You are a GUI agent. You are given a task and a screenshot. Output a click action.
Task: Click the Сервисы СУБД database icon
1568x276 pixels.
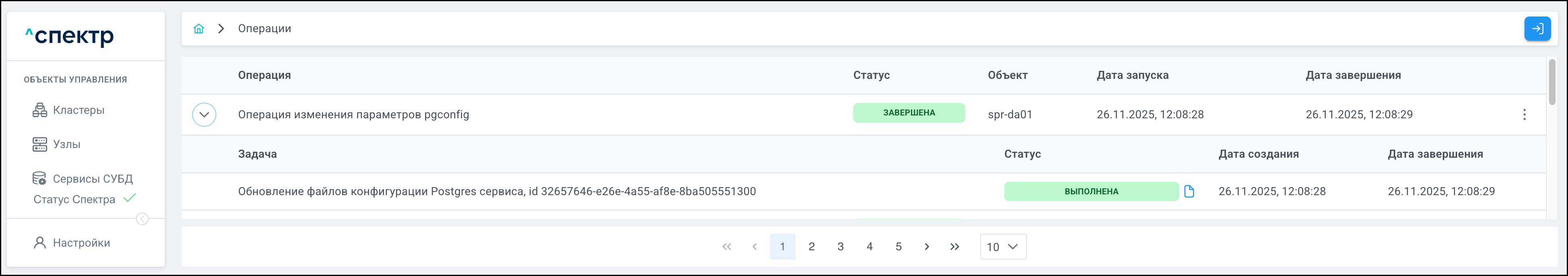pos(39,179)
